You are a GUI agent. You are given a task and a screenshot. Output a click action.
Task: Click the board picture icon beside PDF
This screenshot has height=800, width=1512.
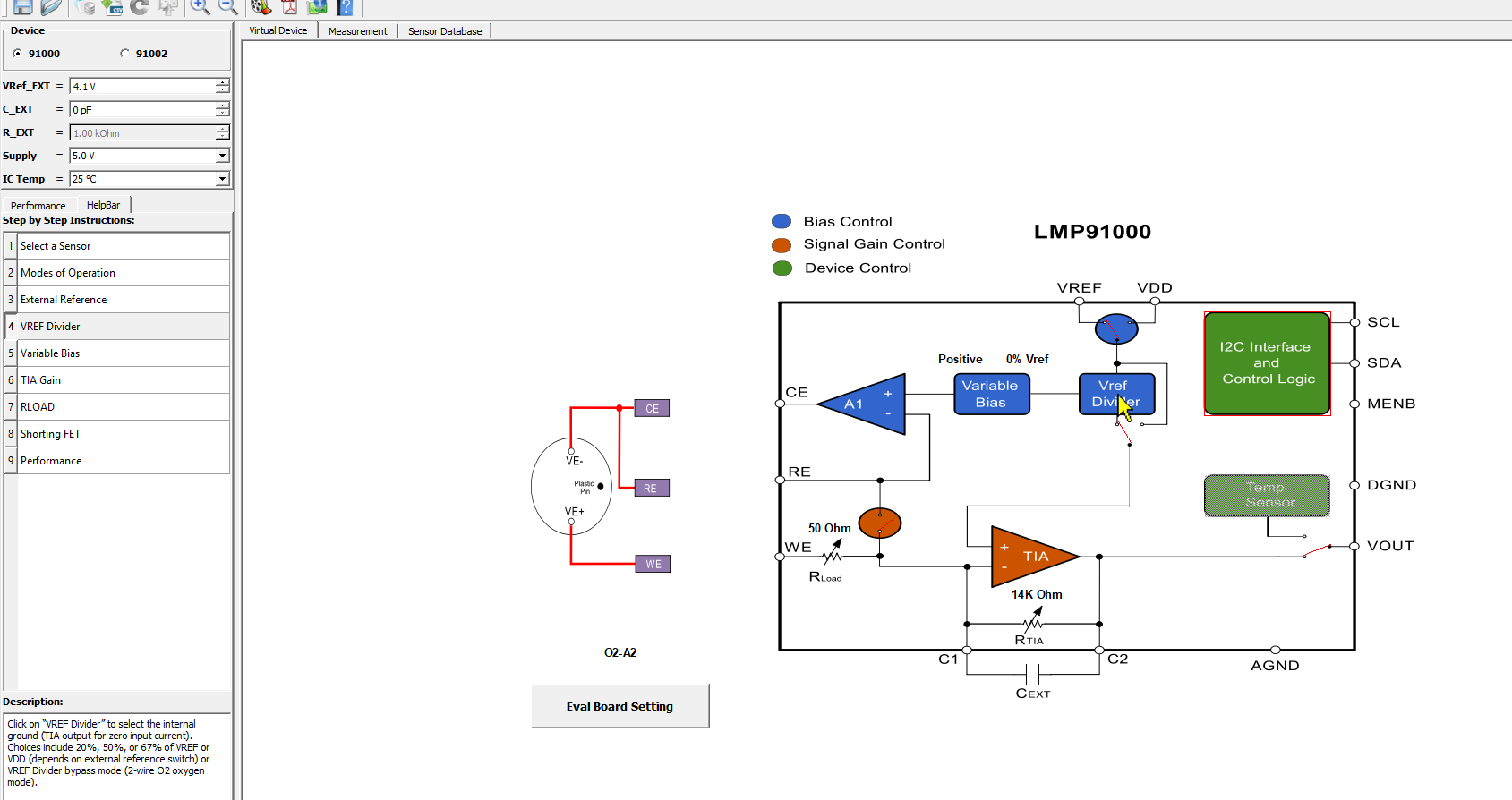(317, 7)
